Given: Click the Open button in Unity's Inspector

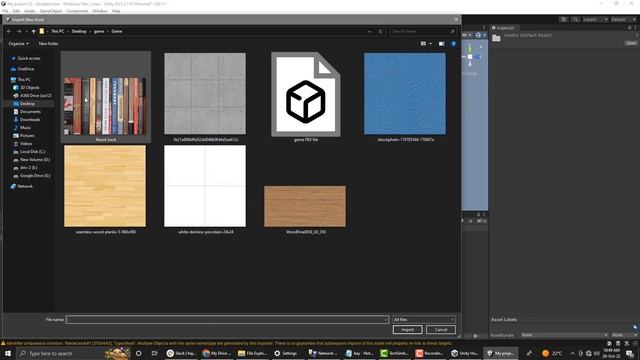Looking at the screenshot, I should click(x=631, y=43).
